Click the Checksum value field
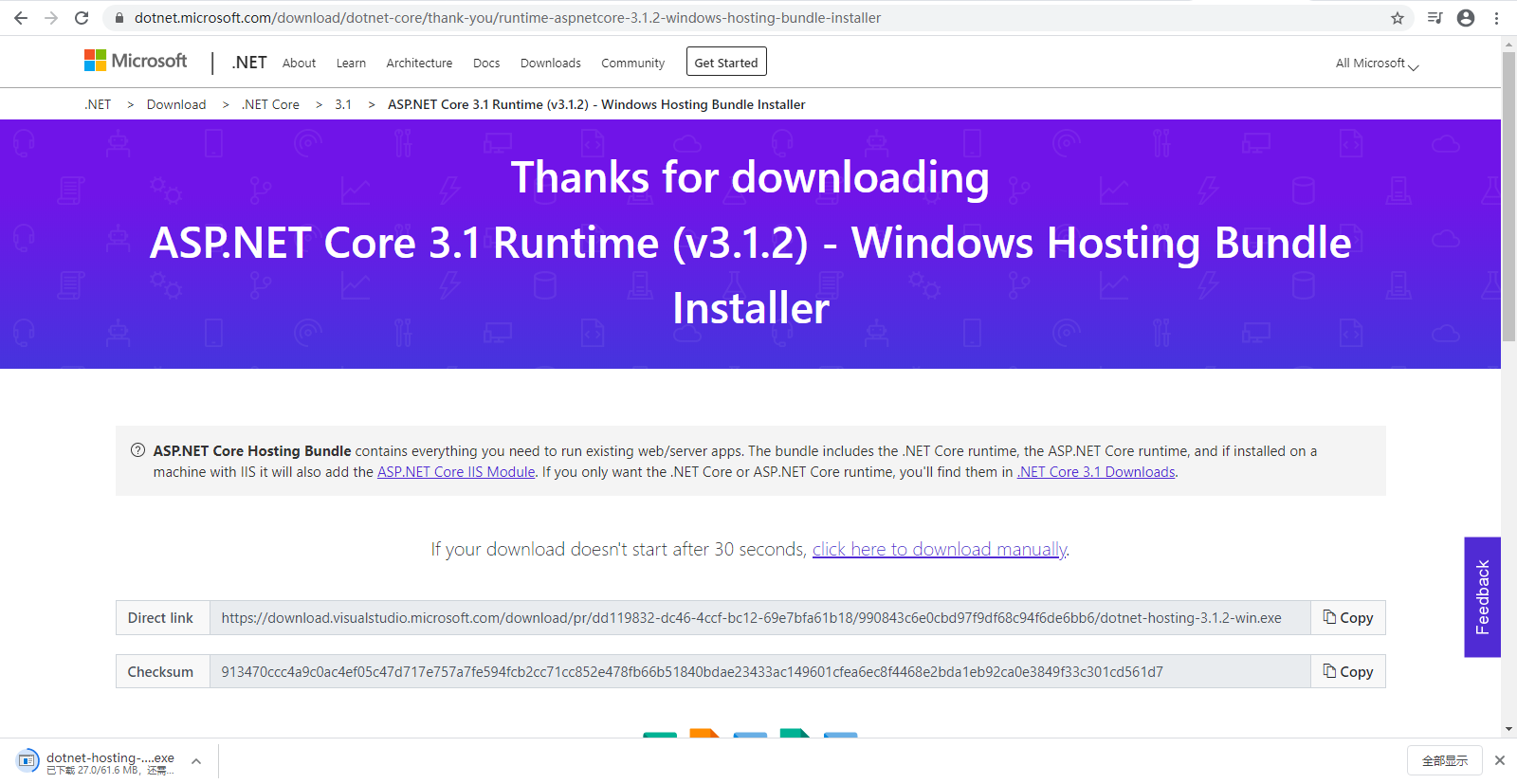Screen dimensions: 1517x784 (759, 672)
